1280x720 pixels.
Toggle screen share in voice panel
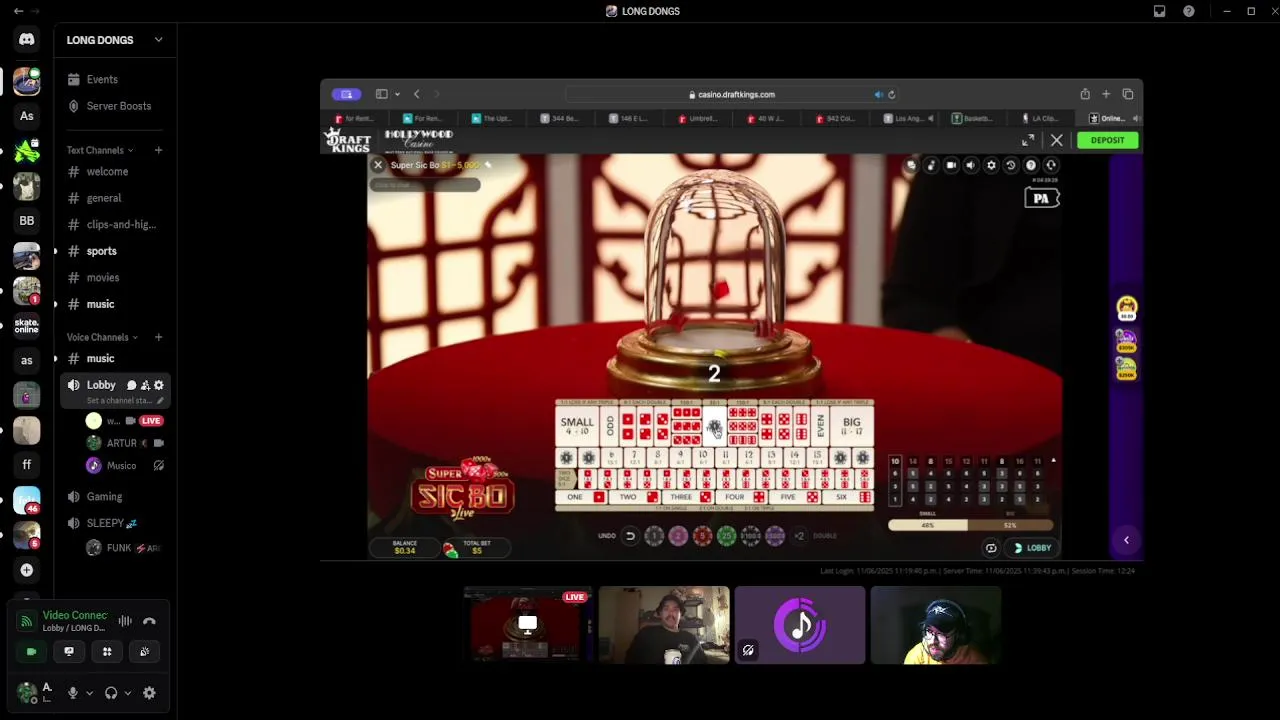click(69, 651)
